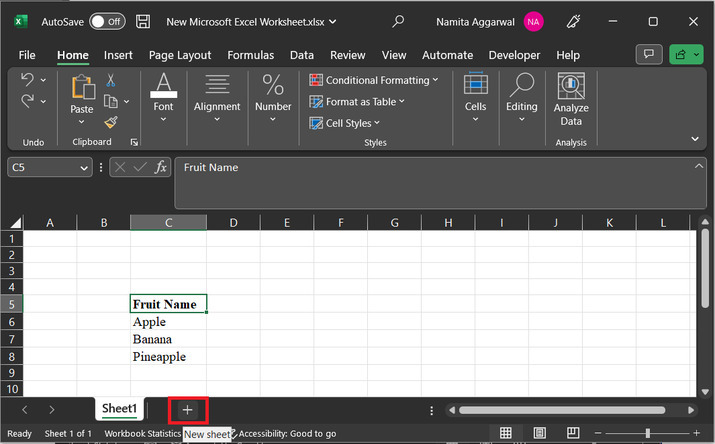Open the Comments speech bubble button
The height and width of the screenshot is (444, 715).
coord(649,55)
